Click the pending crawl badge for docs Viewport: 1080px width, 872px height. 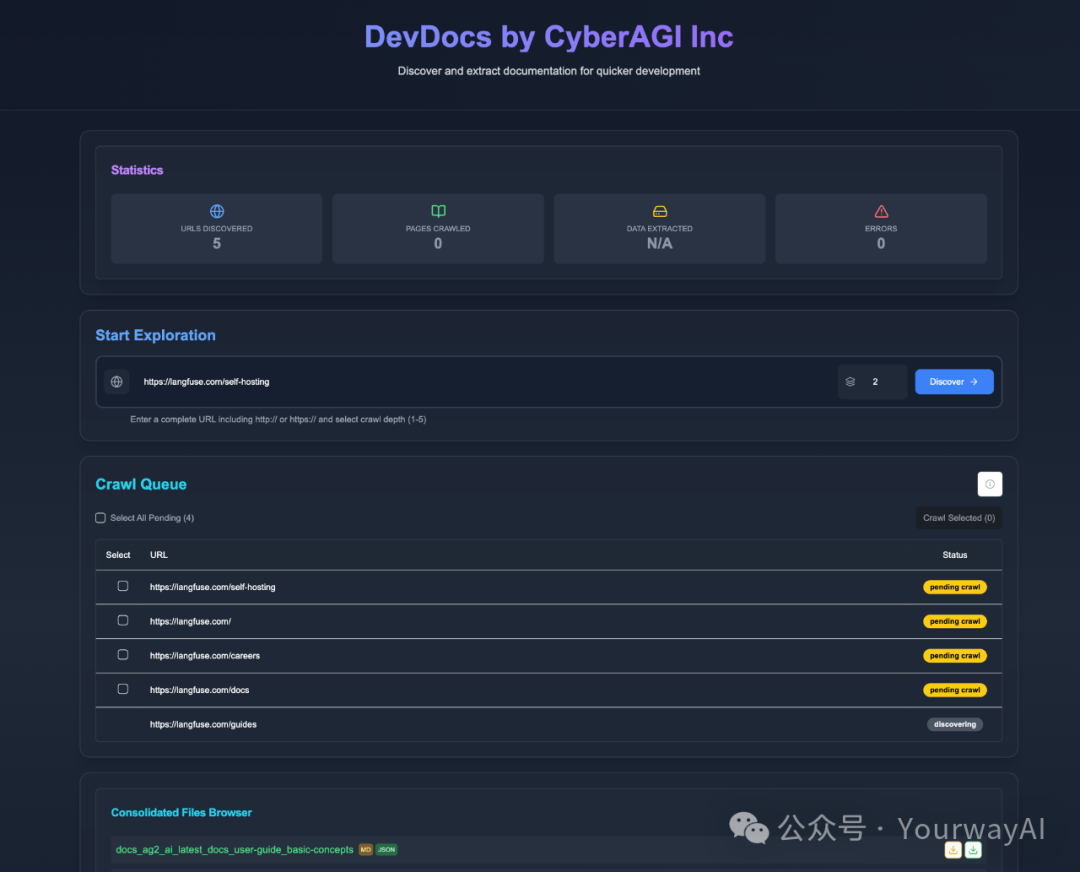tap(955, 690)
